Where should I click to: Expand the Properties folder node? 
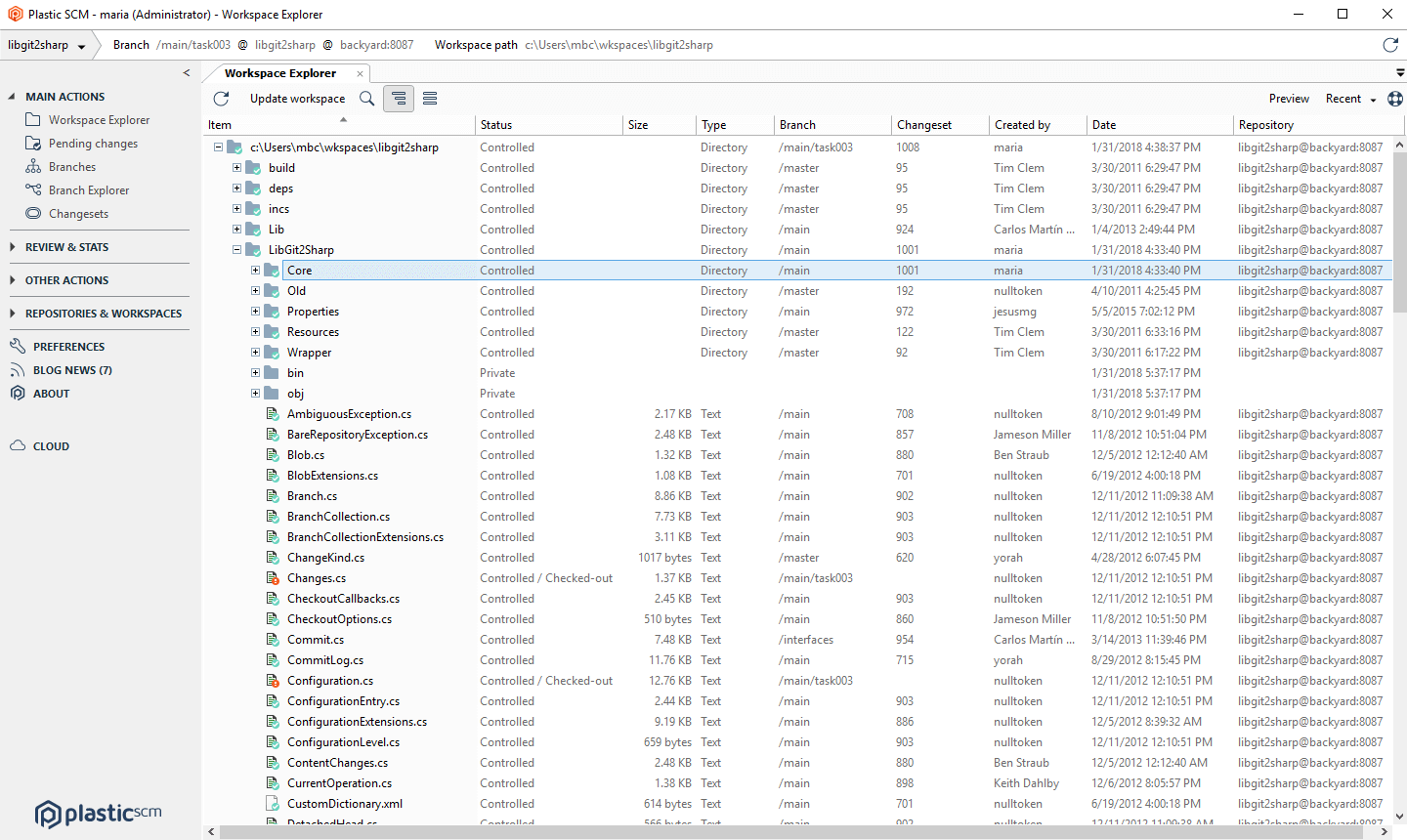(x=255, y=312)
